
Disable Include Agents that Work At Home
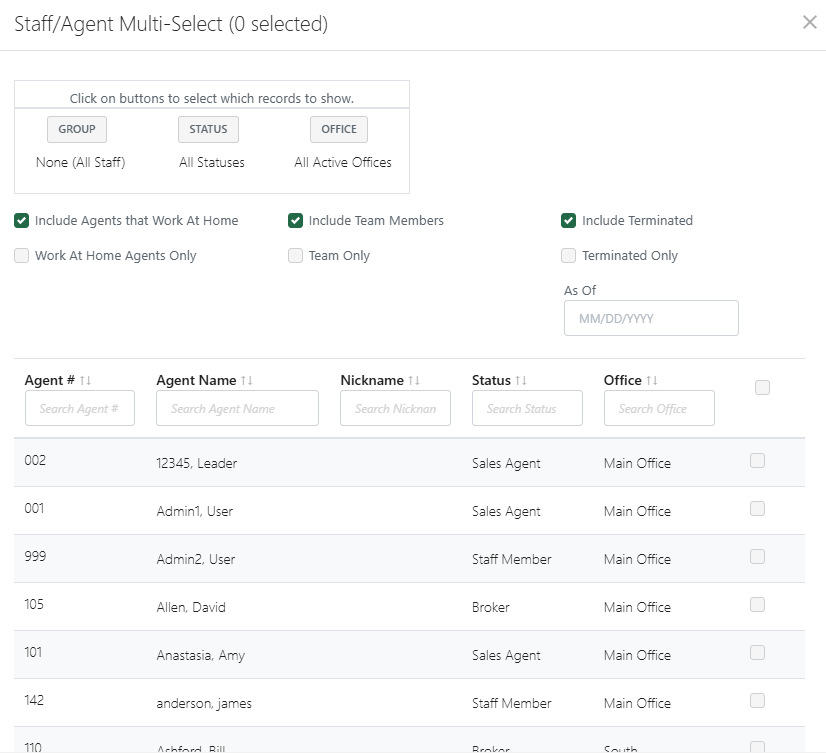(21, 220)
